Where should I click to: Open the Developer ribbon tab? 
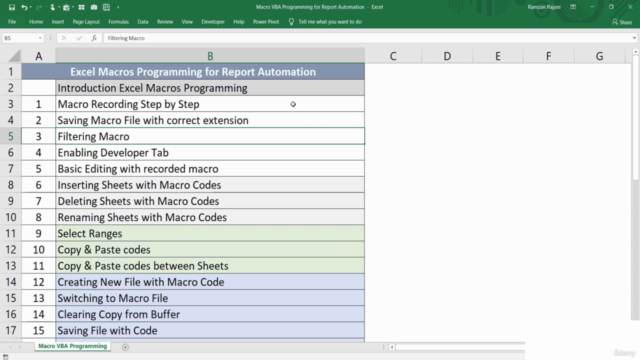click(213, 22)
